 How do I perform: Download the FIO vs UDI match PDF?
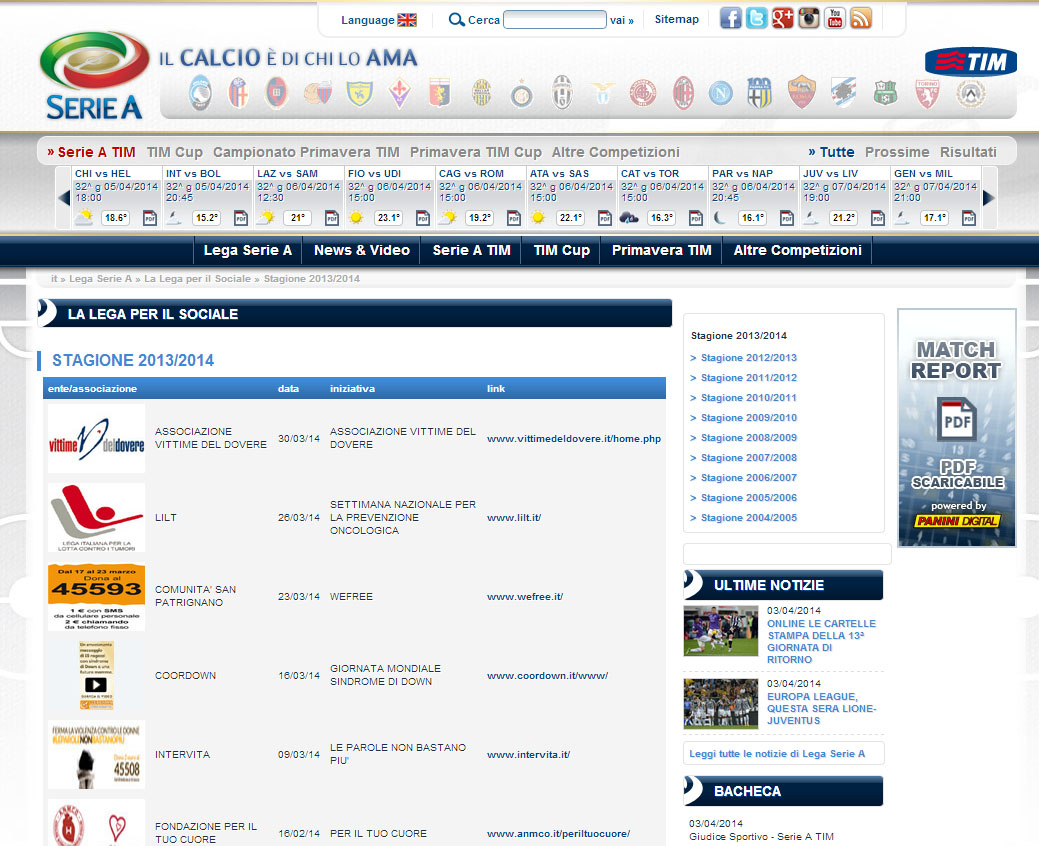point(423,218)
